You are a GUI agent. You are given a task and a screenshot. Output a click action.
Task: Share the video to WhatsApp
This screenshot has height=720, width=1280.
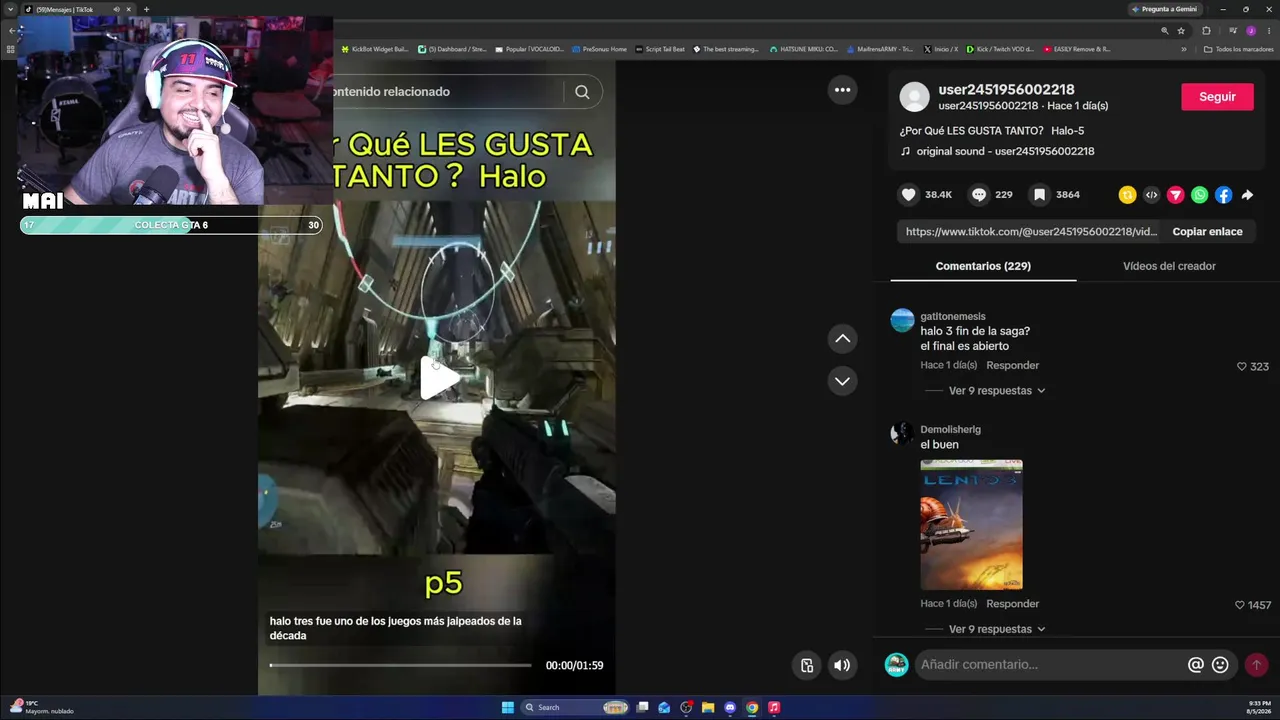tap(1200, 195)
